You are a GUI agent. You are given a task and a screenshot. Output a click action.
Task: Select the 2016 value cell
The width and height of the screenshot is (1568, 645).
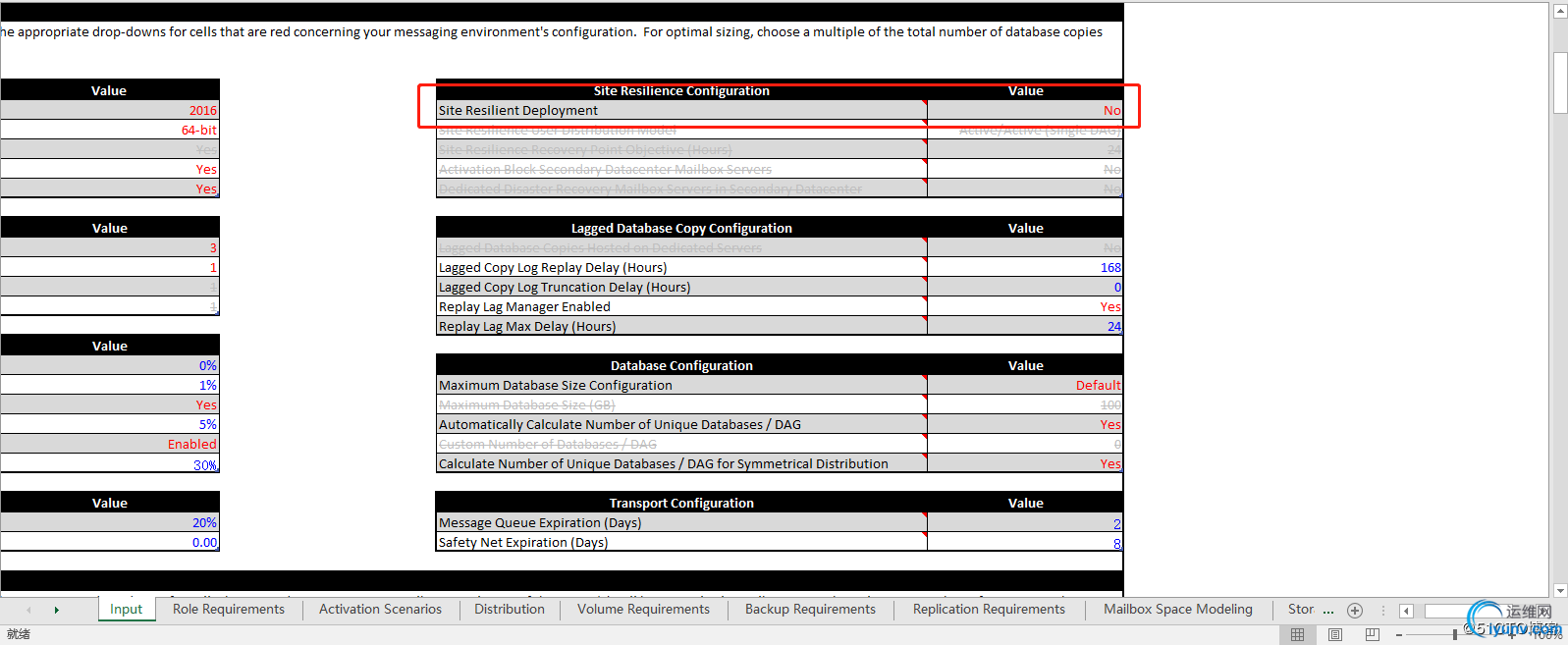pos(110,110)
